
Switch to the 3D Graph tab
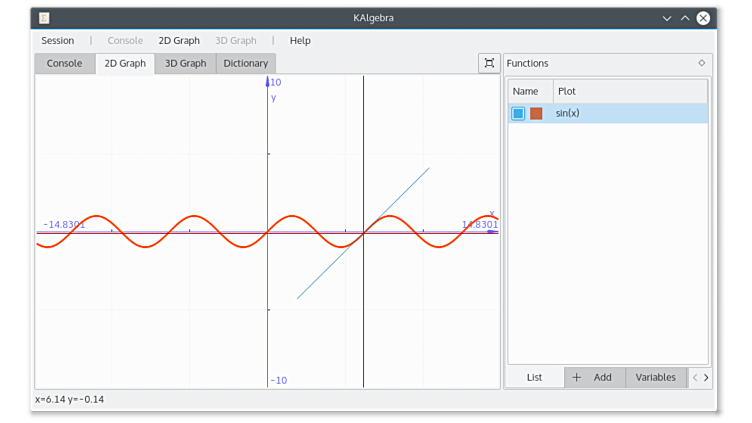pyautogui.click(x=185, y=64)
